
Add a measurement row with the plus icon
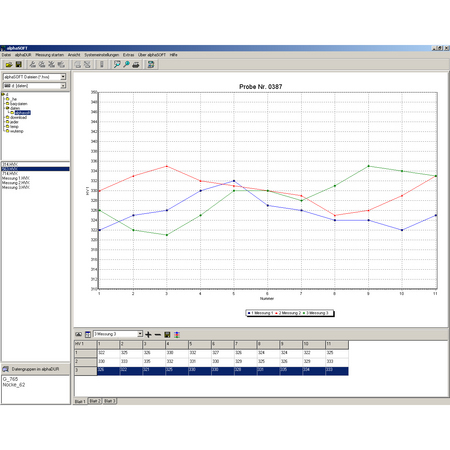coord(148,334)
